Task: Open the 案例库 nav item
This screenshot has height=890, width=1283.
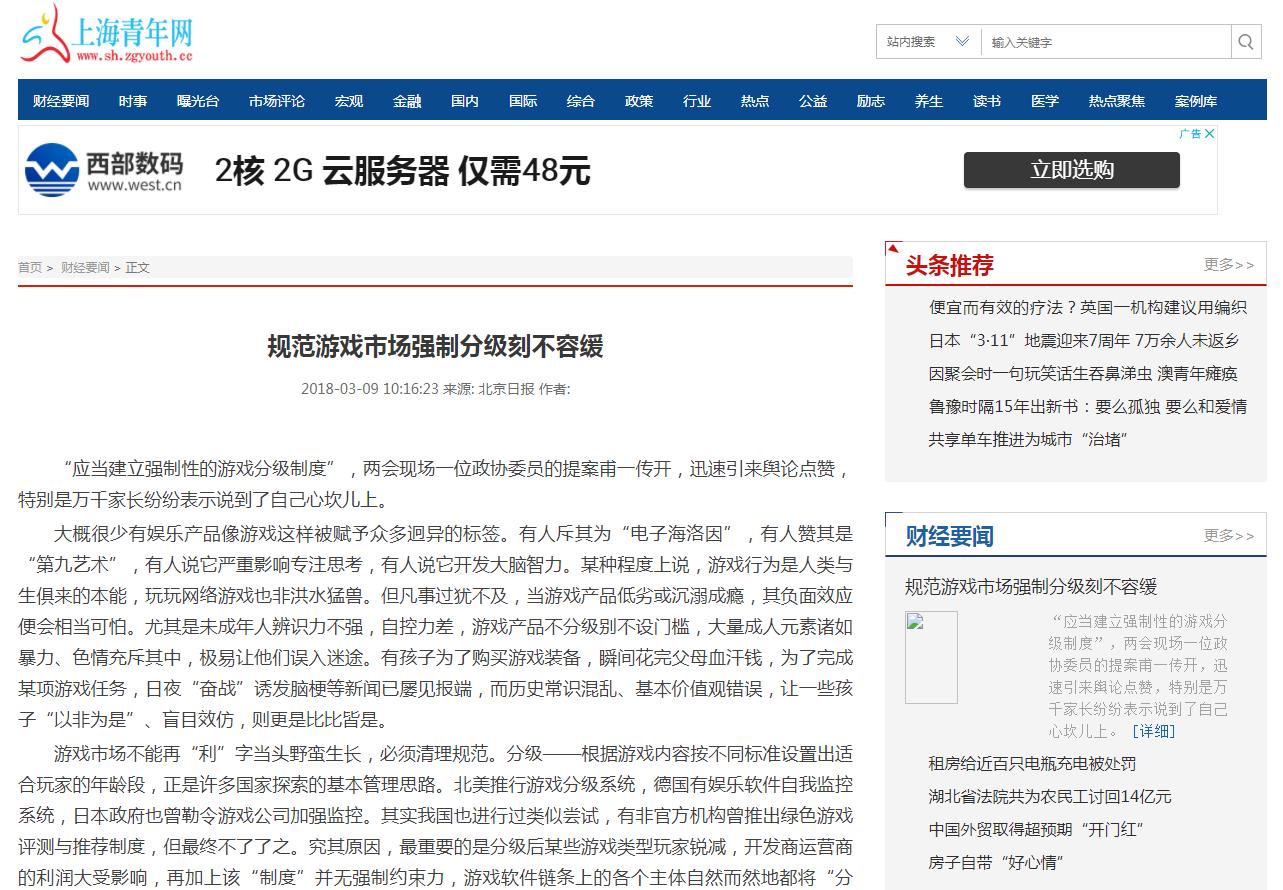Action: point(1196,101)
